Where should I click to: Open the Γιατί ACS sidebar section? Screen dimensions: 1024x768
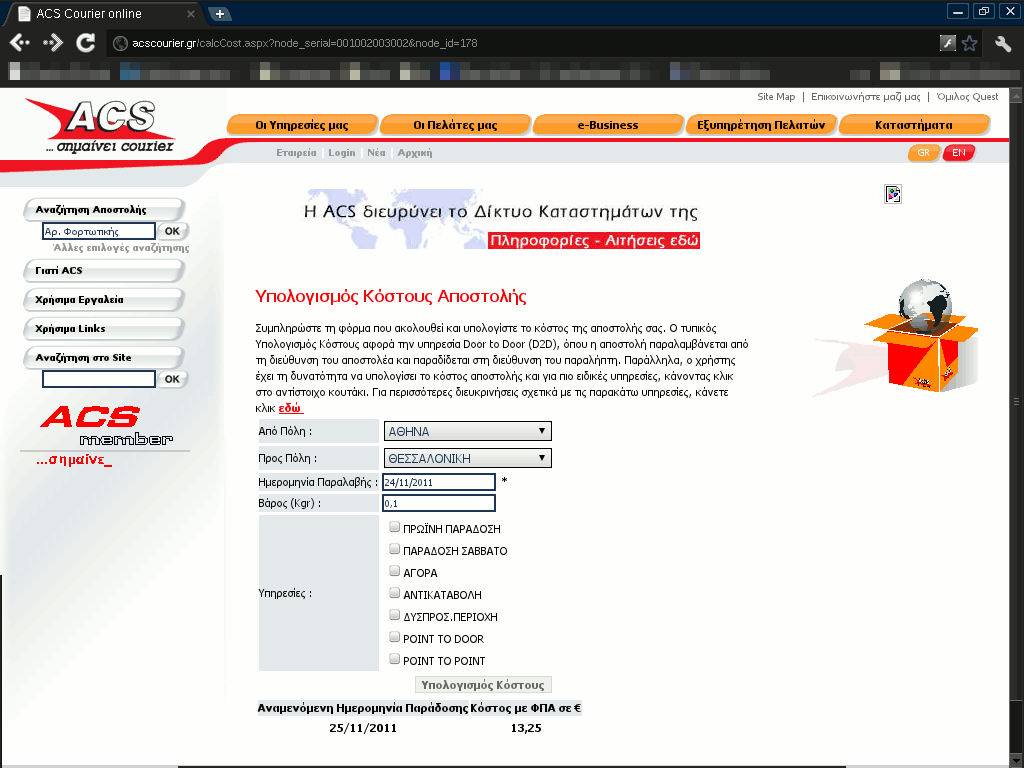(x=103, y=270)
